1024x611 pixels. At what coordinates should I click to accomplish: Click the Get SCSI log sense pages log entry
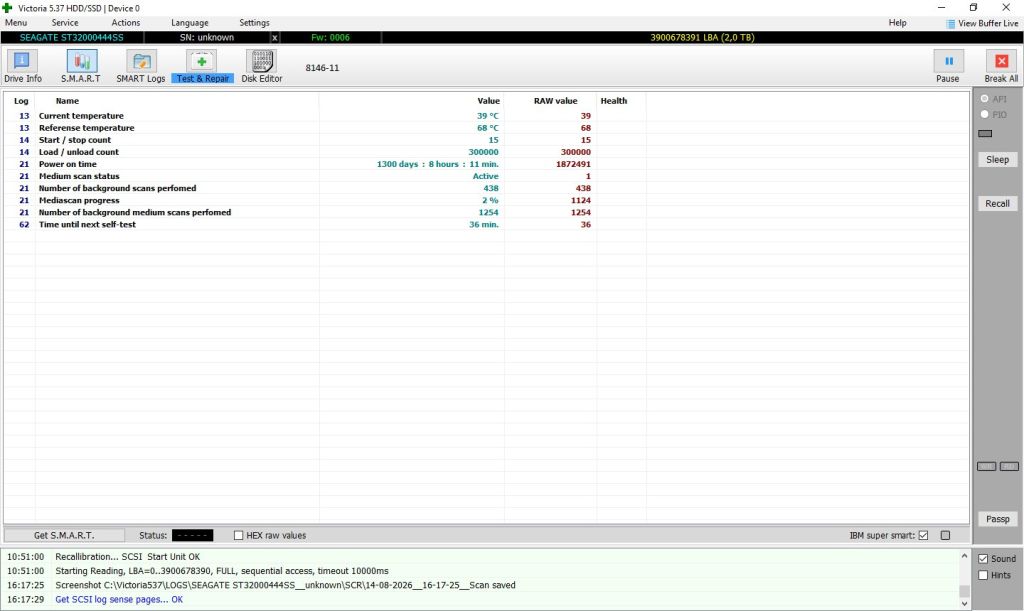pyautogui.click(x=119, y=599)
